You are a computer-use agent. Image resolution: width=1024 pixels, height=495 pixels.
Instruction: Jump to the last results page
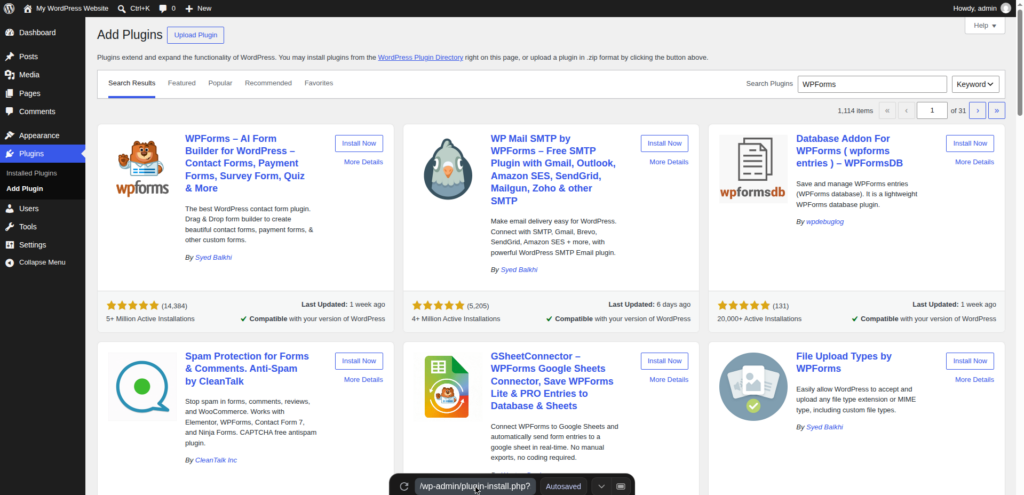point(997,110)
